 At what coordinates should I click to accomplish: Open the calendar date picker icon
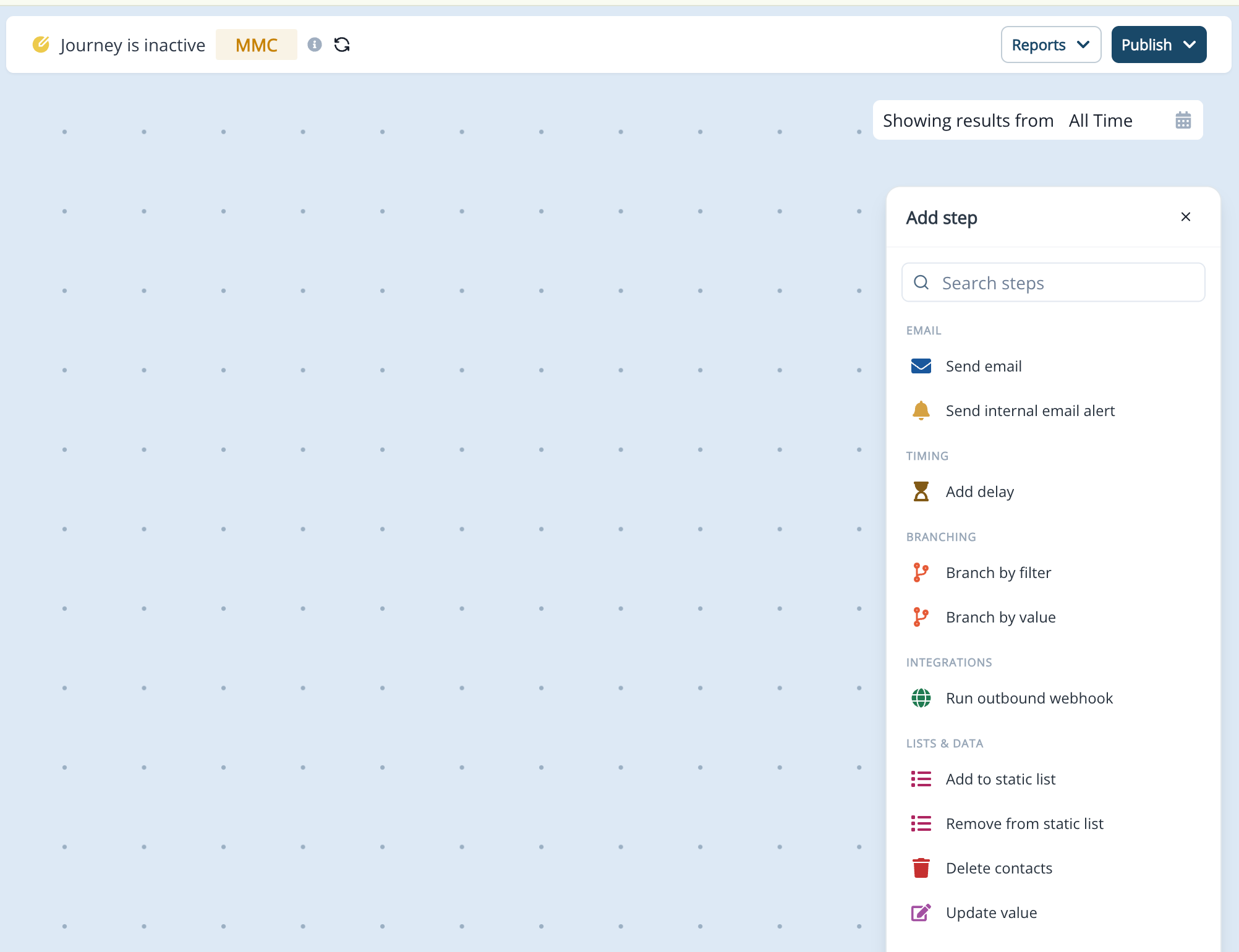(1183, 120)
